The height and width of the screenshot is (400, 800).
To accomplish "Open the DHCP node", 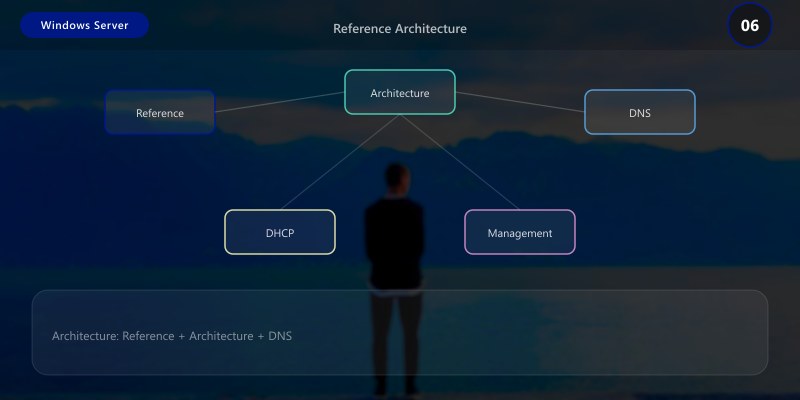I will (280, 232).
